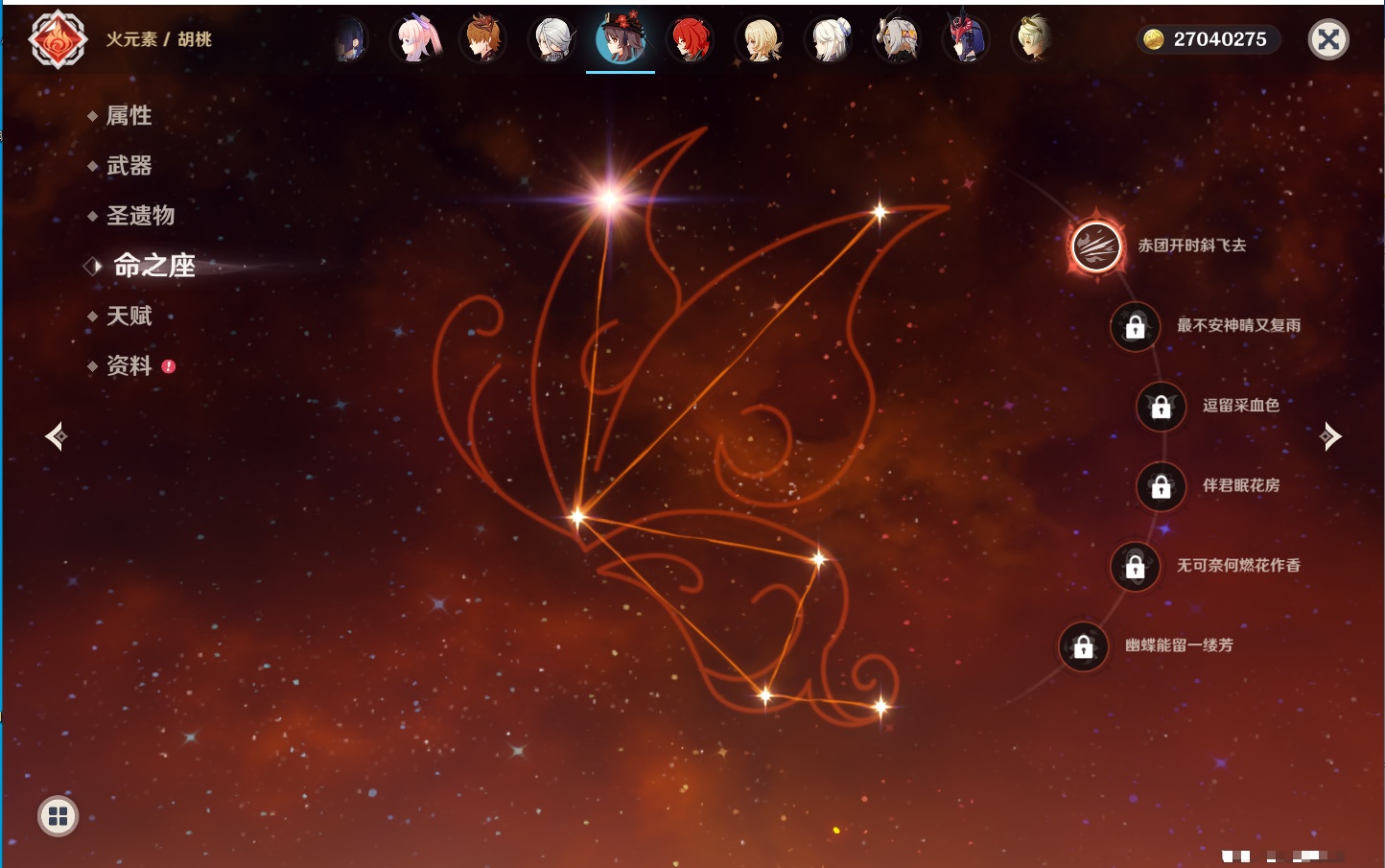Viewport: 1385px width, 868px height.
Task: Select the white-haired avatar with hair bun
Action: pos(830,40)
